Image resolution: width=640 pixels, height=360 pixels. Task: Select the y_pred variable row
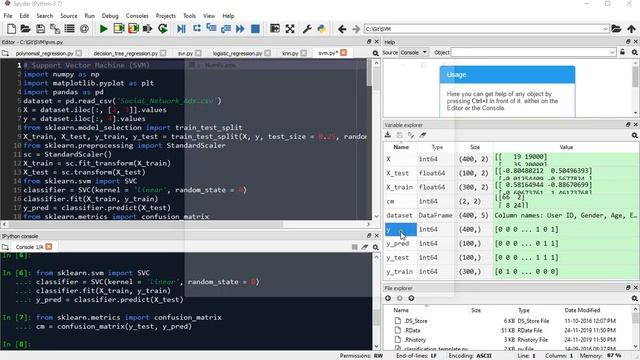tap(511, 244)
